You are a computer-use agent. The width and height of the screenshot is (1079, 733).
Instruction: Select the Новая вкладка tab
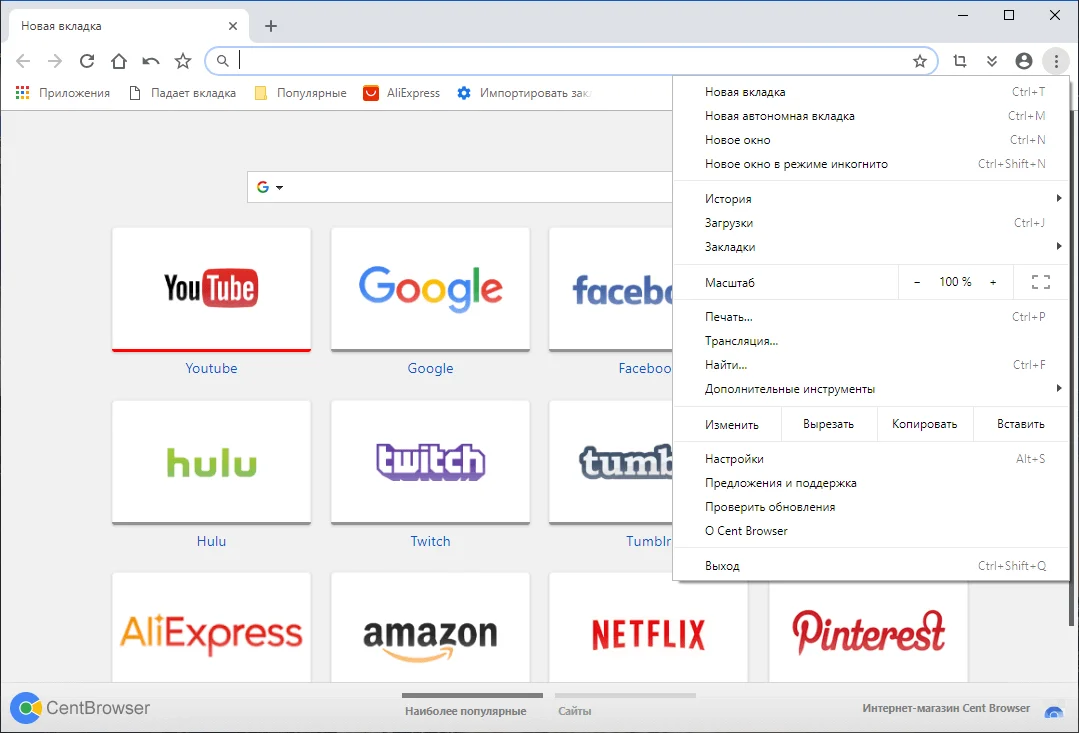click(128, 26)
